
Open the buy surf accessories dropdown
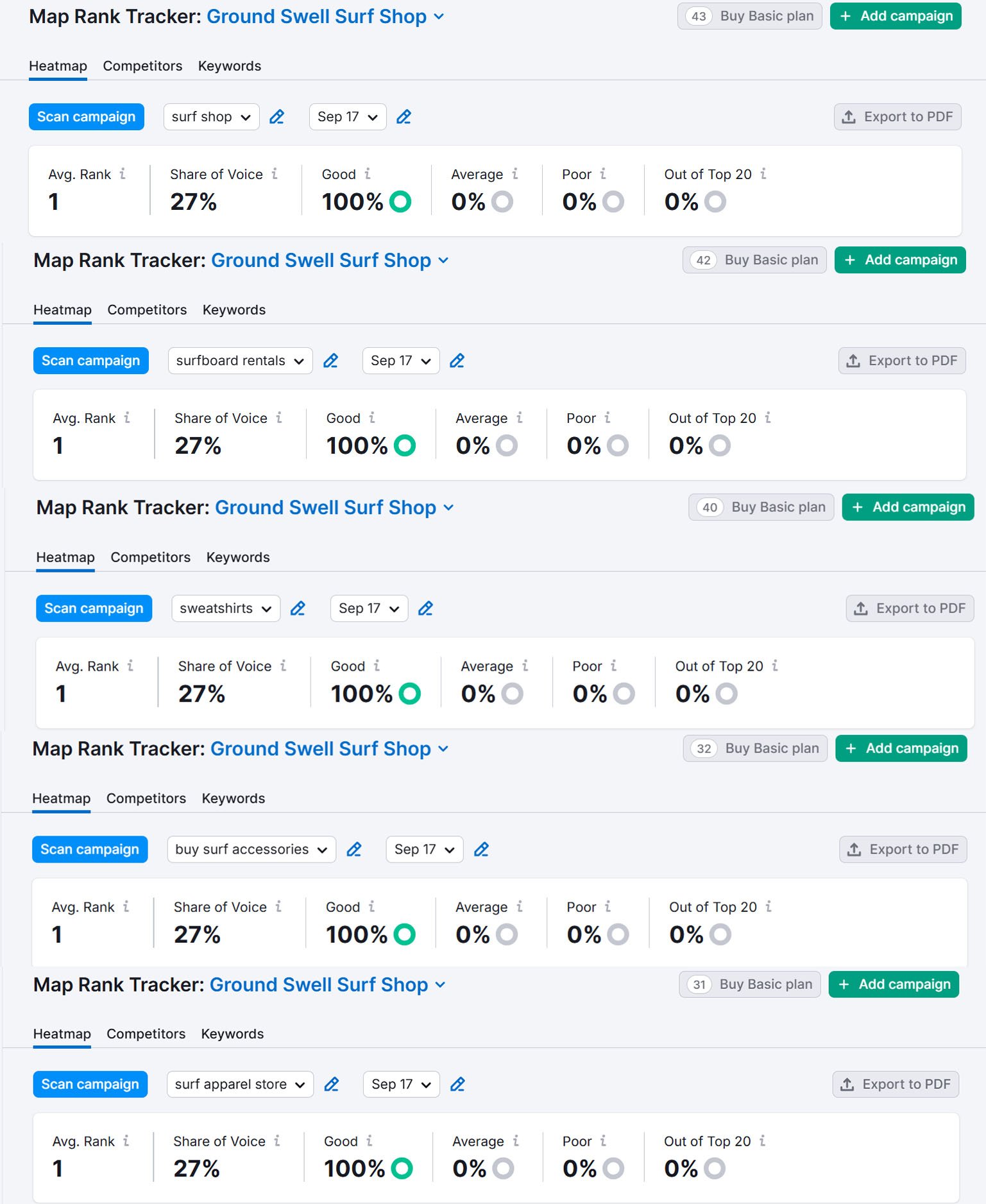(251, 850)
